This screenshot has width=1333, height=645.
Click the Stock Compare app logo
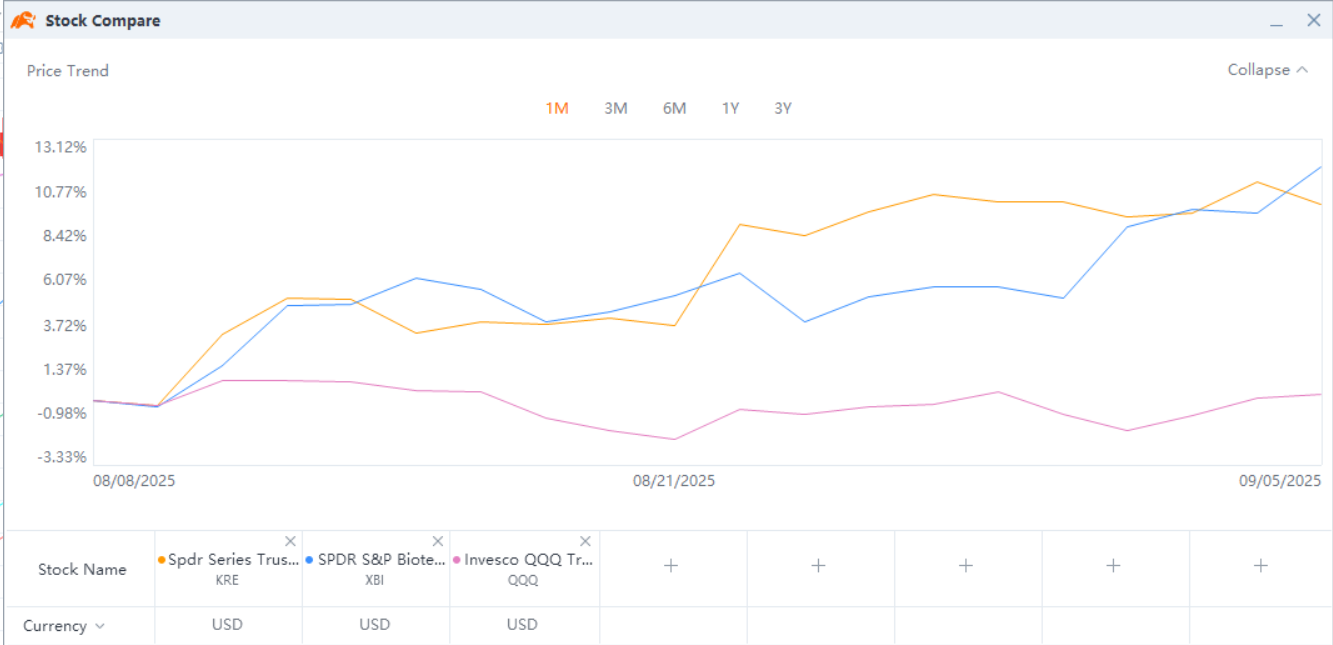coord(23,20)
